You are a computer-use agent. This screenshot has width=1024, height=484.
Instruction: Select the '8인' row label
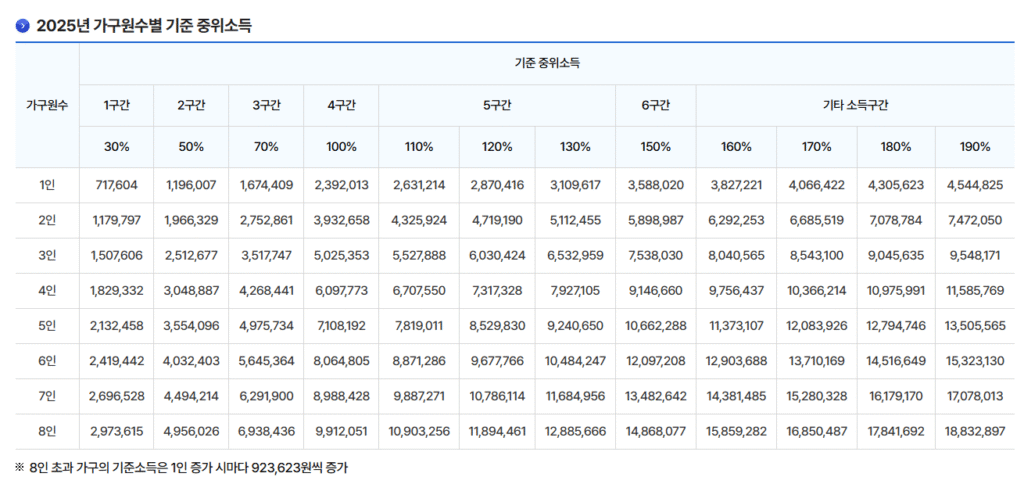tap(47, 432)
